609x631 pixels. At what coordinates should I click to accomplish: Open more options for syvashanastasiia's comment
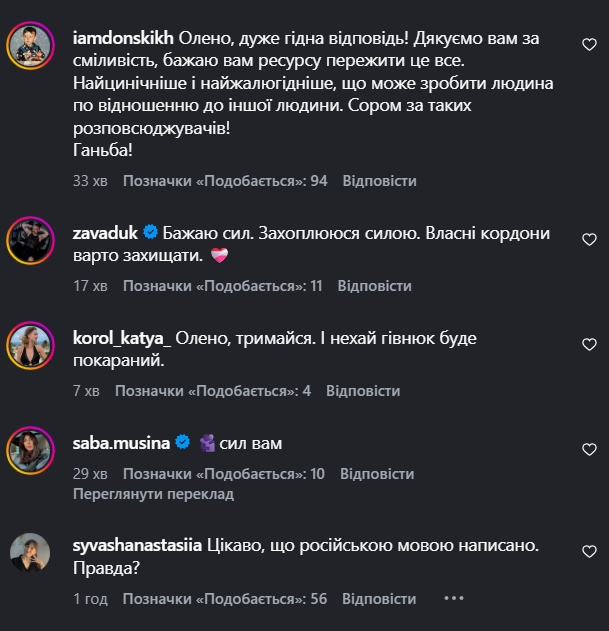click(454, 598)
